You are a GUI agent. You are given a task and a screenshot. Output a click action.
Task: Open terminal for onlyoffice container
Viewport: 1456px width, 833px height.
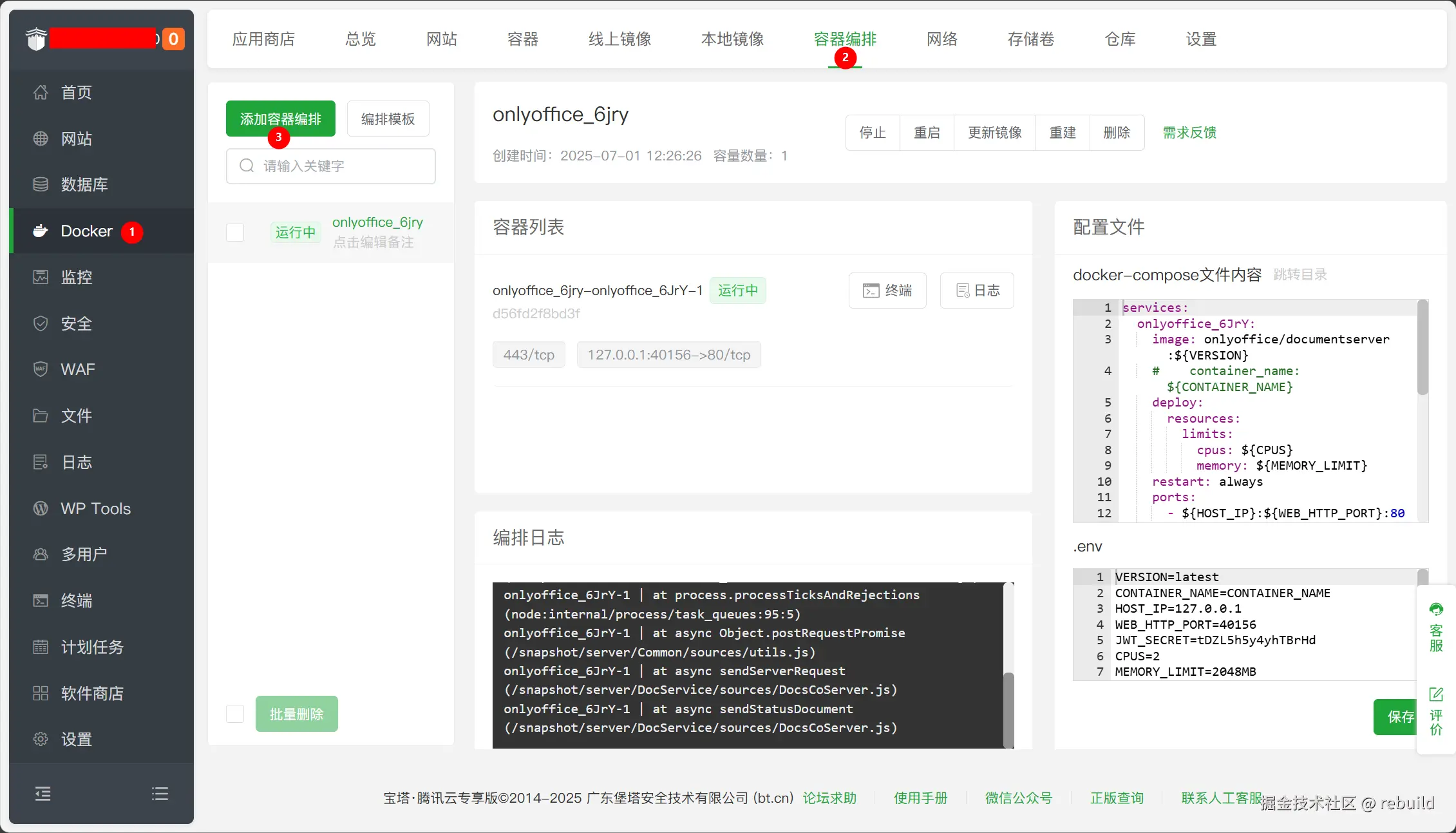tap(887, 291)
